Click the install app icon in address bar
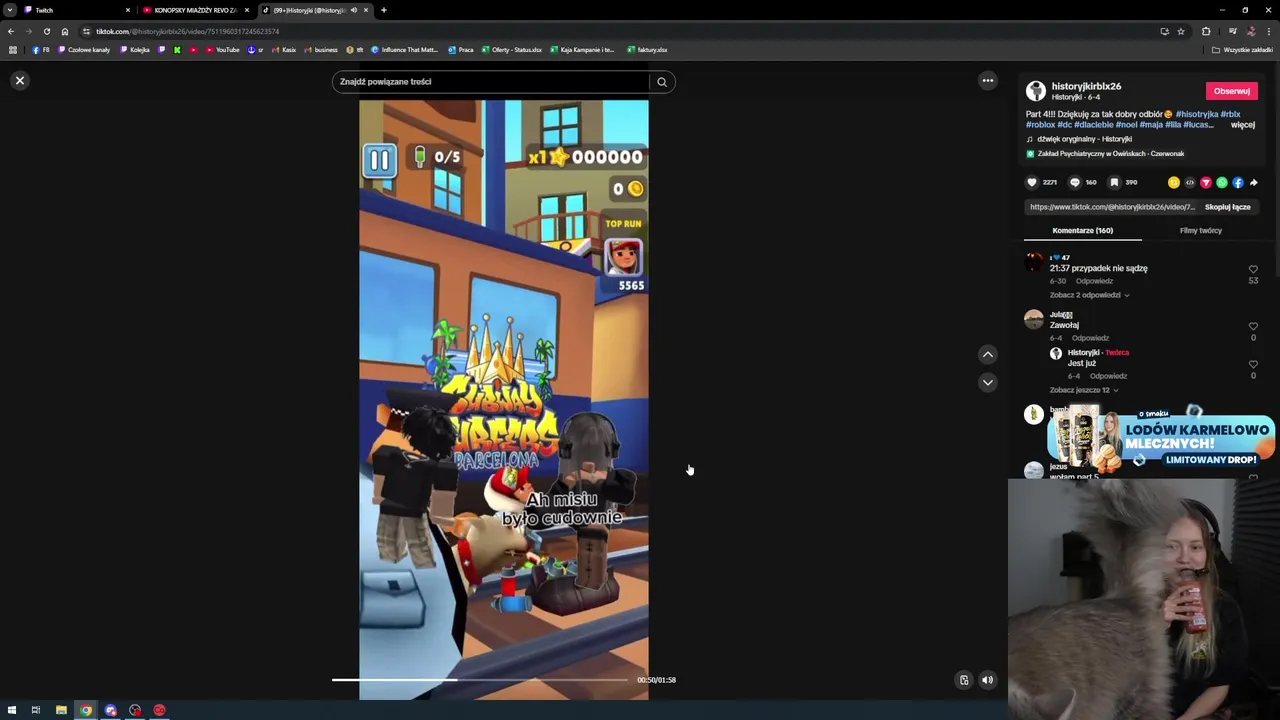Screen dimensions: 1280x720 click(x=1164, y=31)
